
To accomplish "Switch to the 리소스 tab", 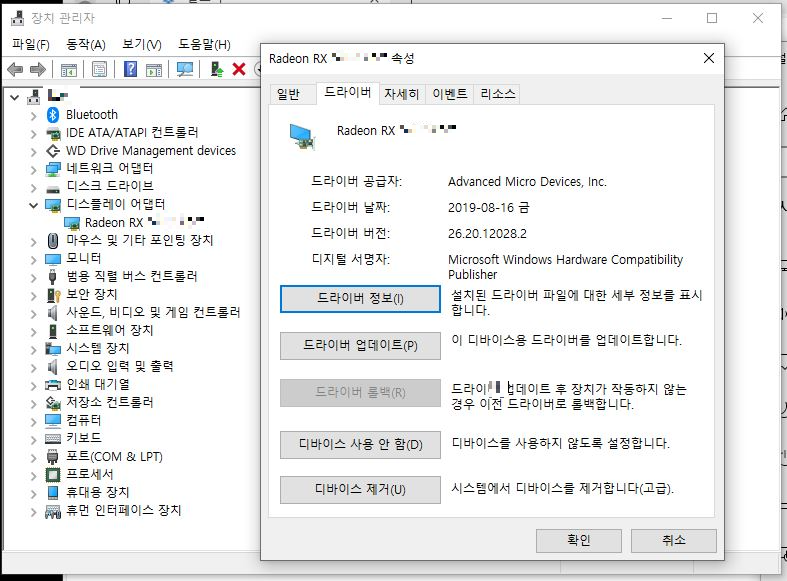I will (x=497, y=94).
